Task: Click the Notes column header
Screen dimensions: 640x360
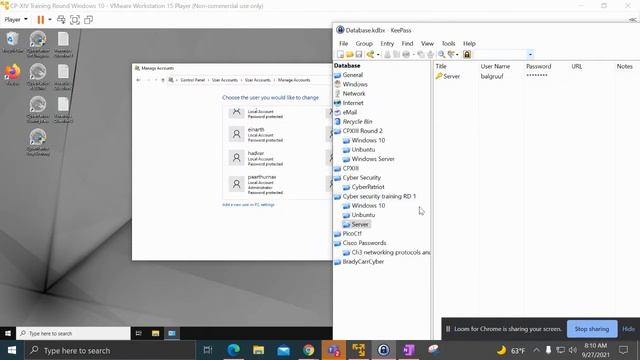Action: (625, 66)
